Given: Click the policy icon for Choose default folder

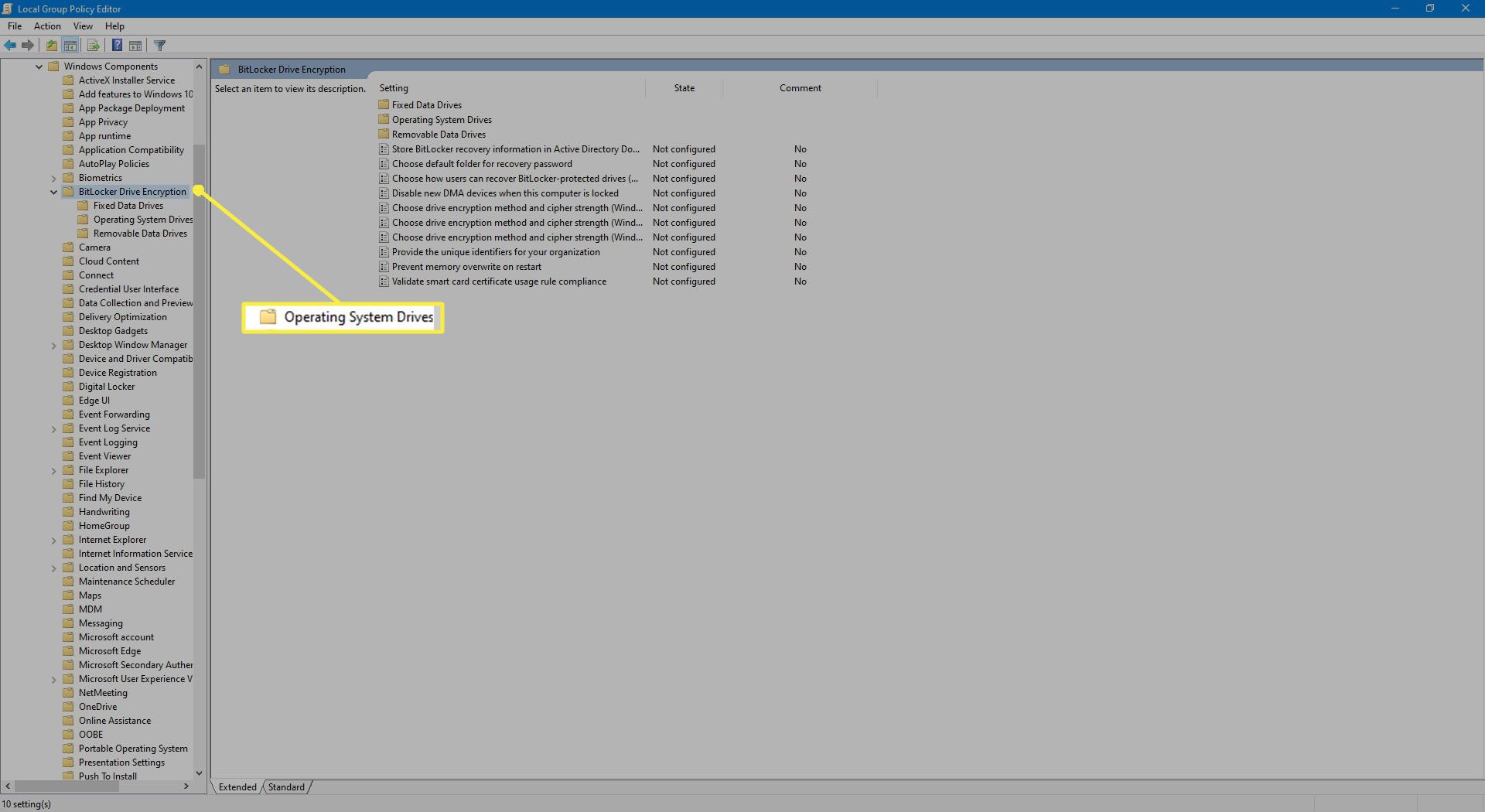Looking at the screenshot, I should [x=384, y=164].
